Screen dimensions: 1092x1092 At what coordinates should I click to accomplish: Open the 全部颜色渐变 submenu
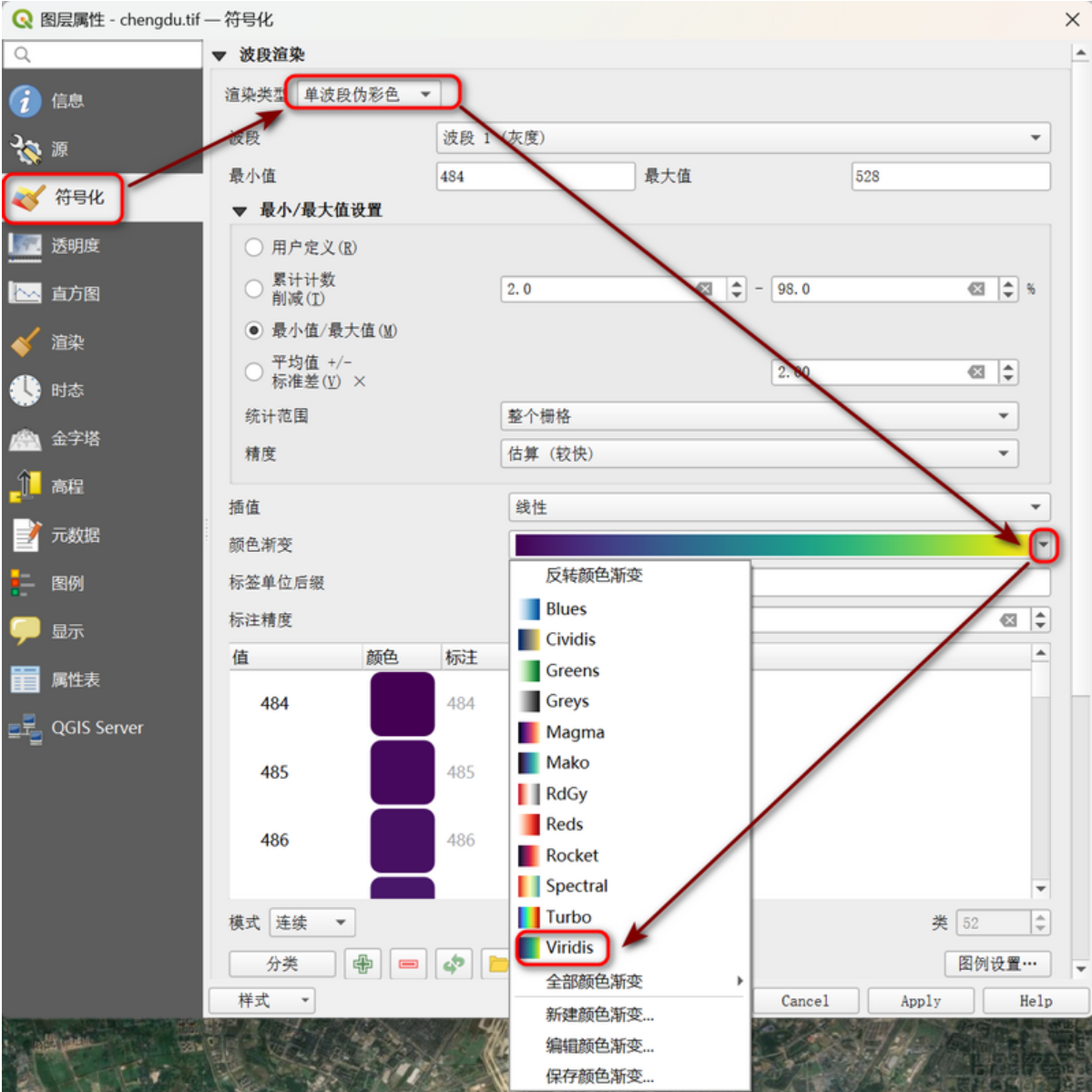(x=630, y=981)
